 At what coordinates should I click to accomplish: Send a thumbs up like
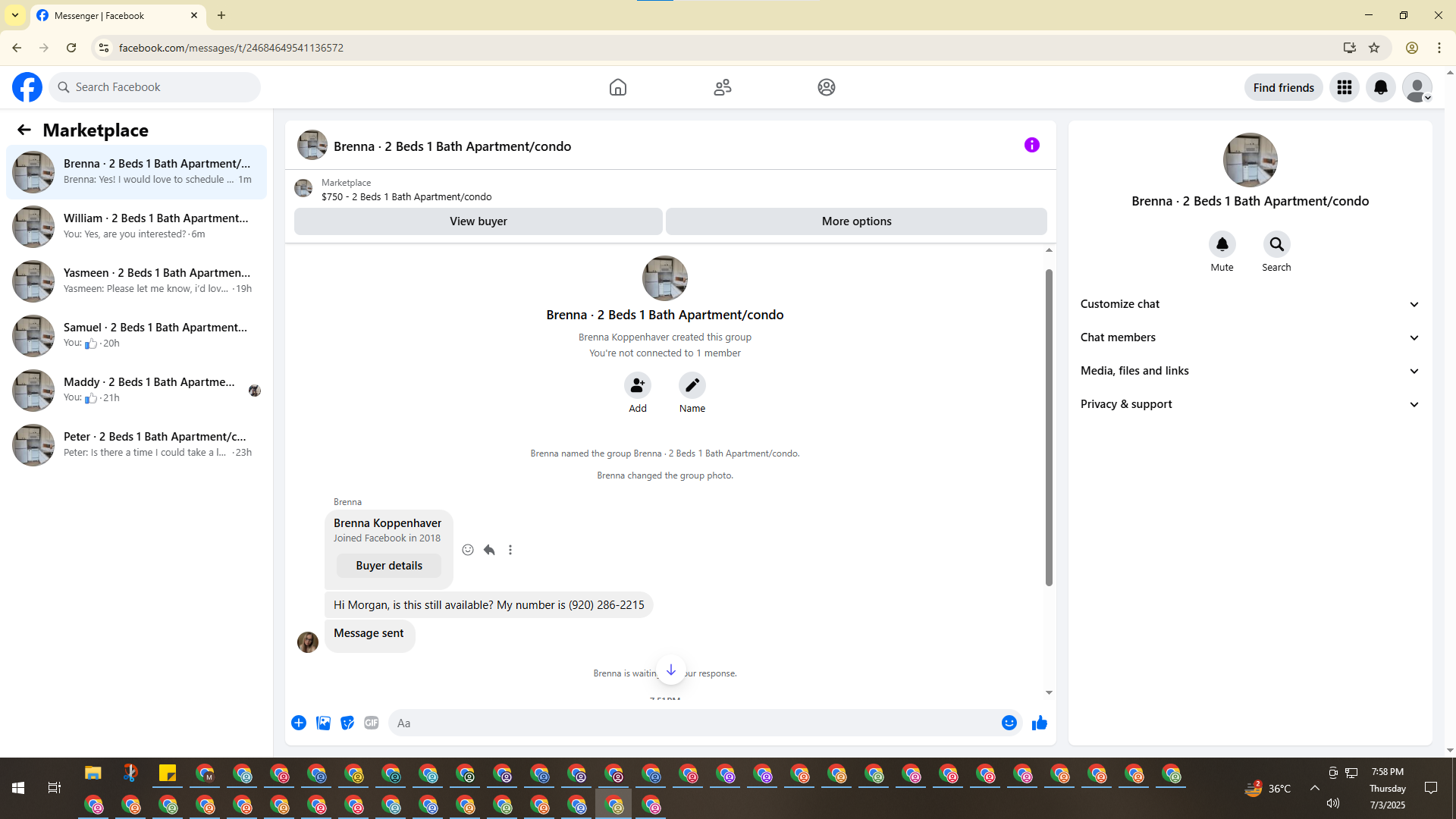pyautogui.click(x=1039, y=723)
